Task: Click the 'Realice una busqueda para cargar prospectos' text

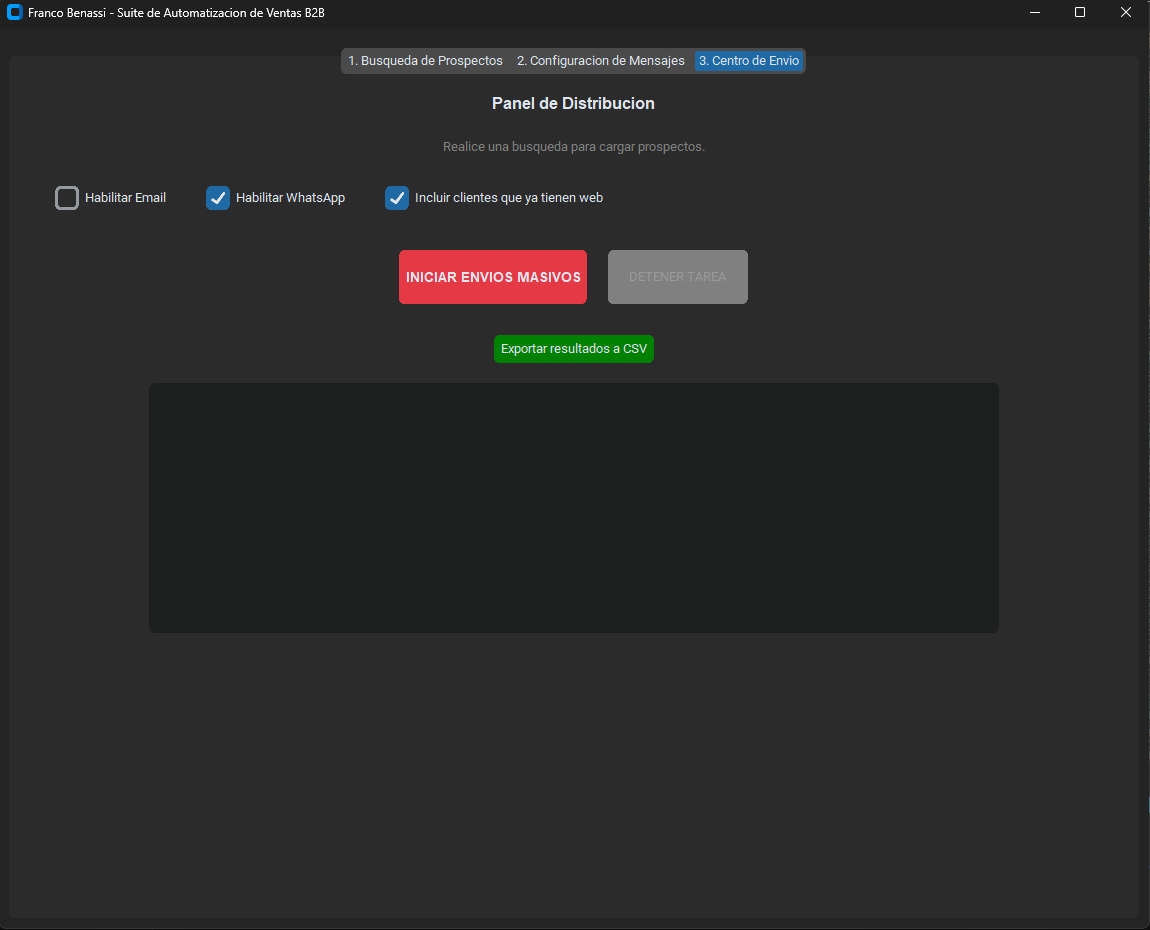Action: [x=574, y=147]
